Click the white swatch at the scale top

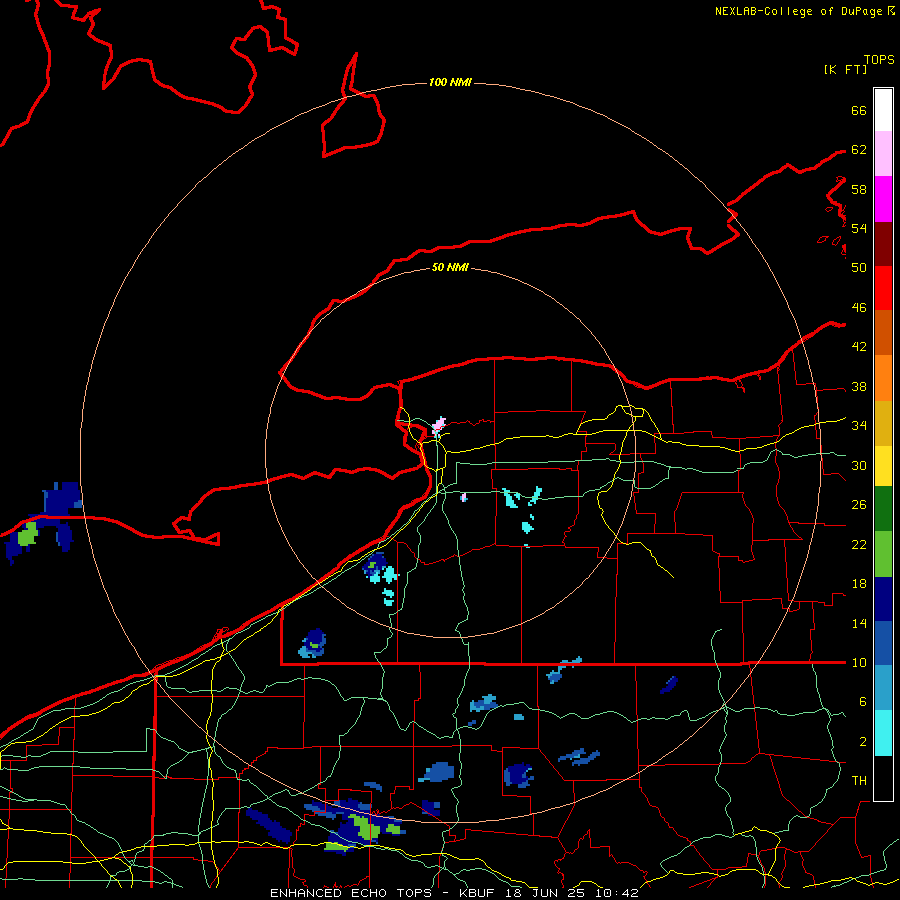tap(883, 110)
